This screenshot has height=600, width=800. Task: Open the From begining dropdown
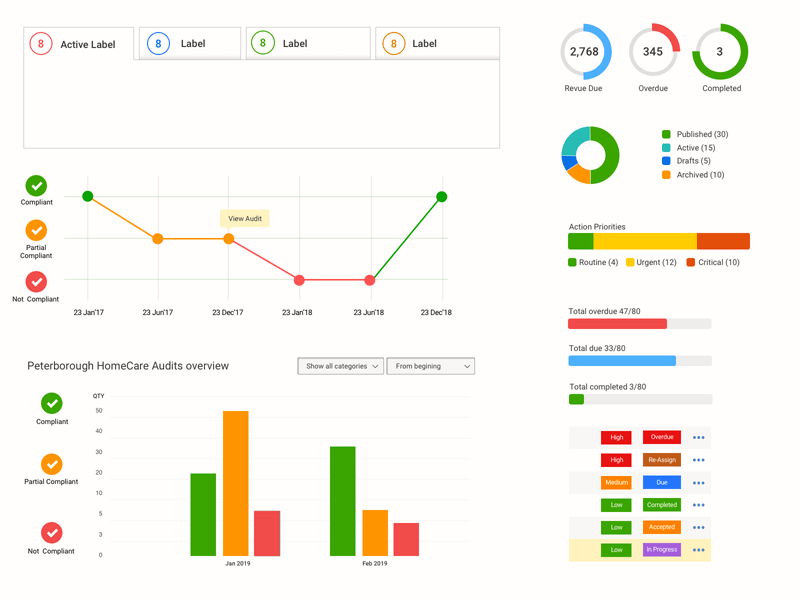click(x=430, y=366)
